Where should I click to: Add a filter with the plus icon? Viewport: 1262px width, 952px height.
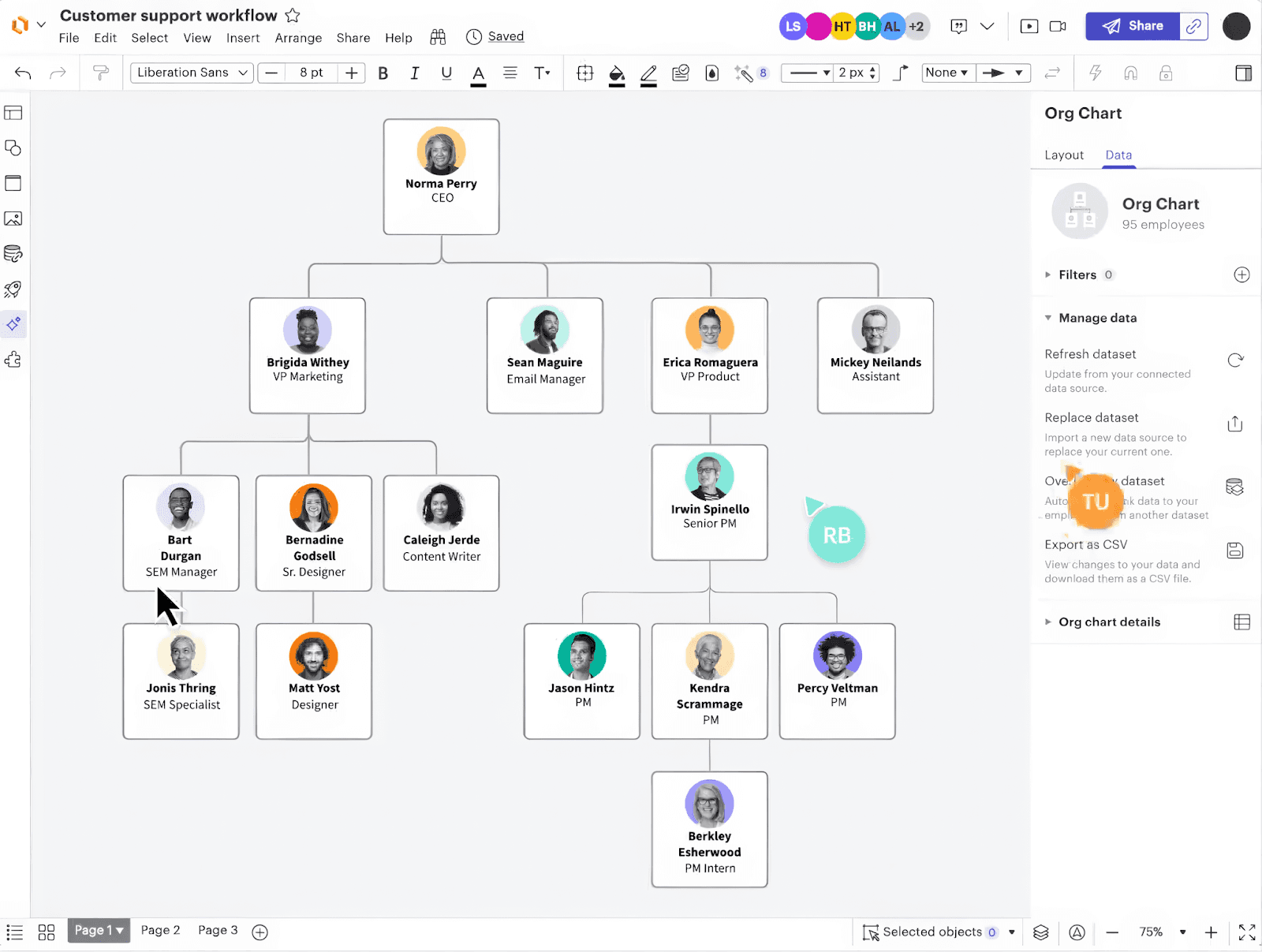point(1241,274)
